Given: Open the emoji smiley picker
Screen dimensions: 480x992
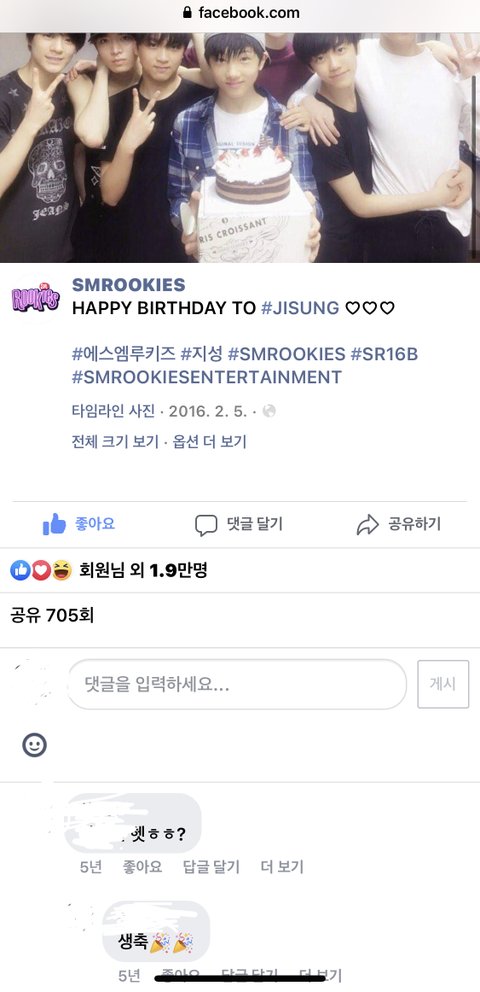Looking at the screenshot, I should [x=34, y=745].
